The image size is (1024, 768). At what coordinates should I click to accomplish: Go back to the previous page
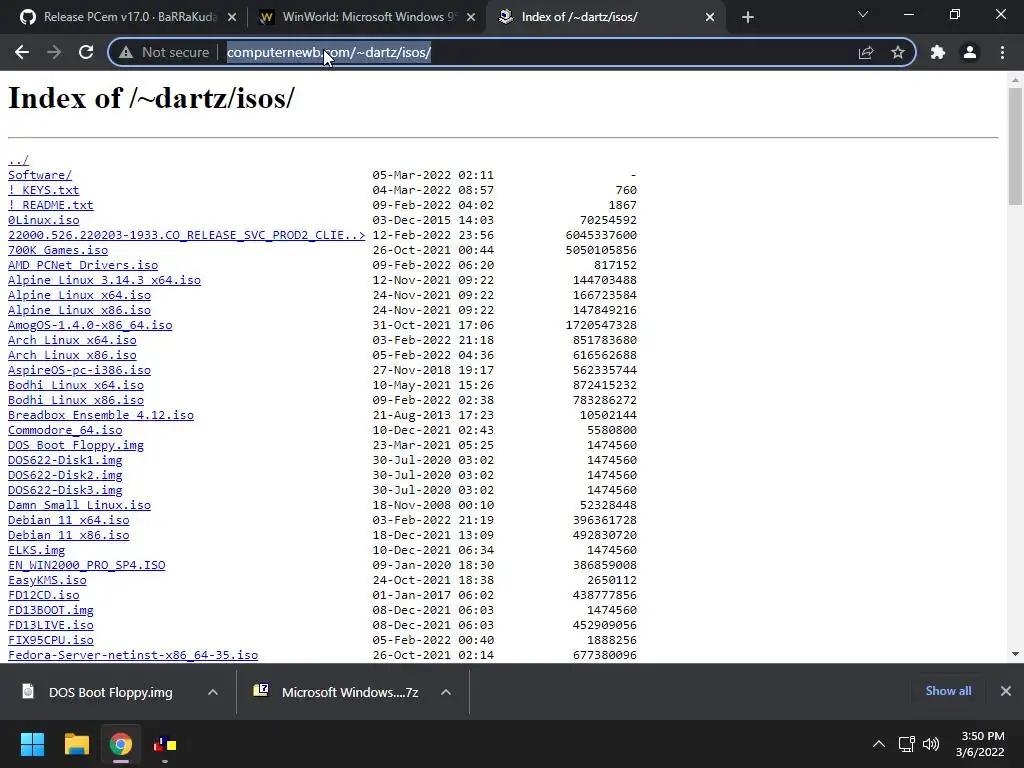22,52
